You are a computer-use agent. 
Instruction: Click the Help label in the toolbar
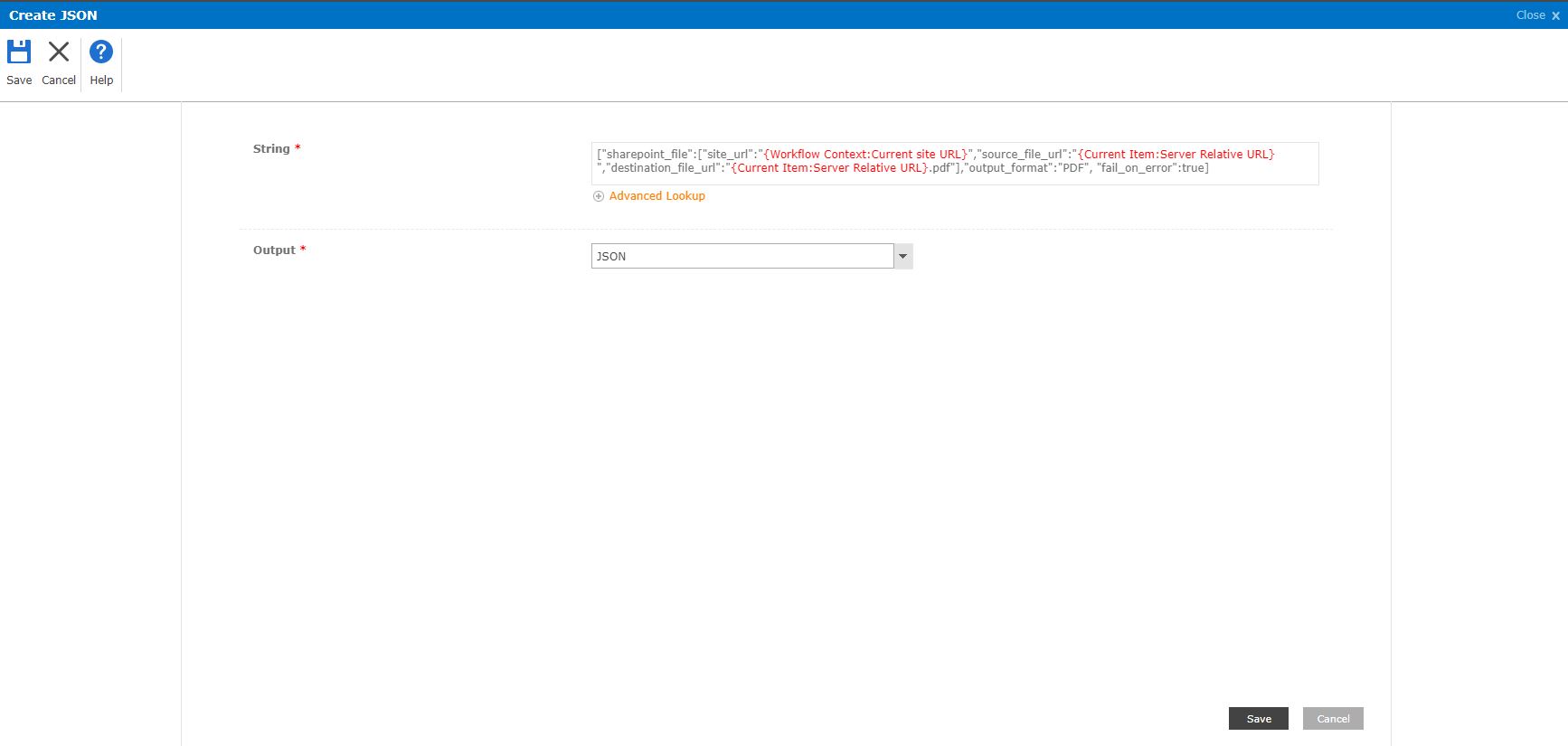(x=101, y=80)
